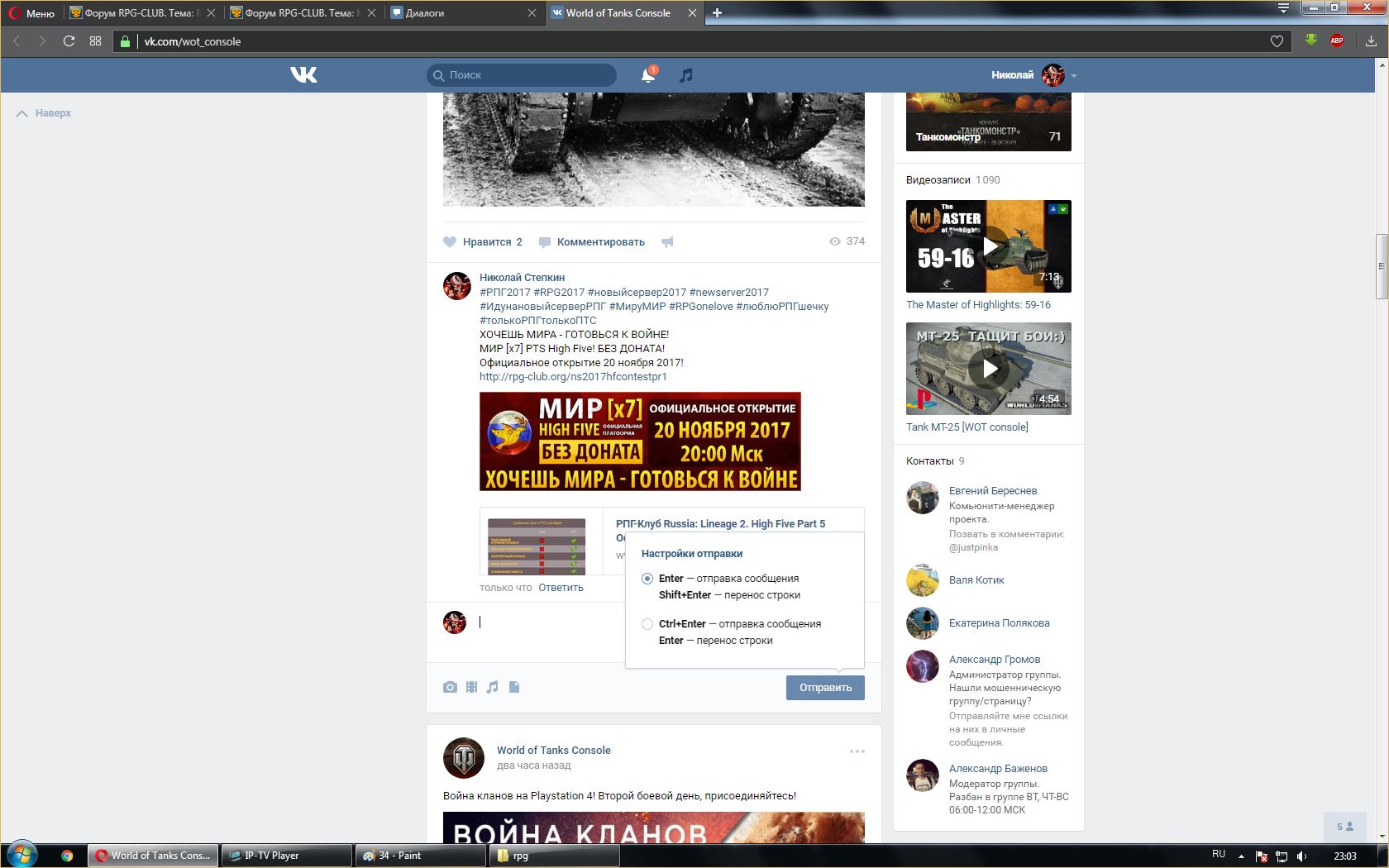Open the clock showing 23:03
1389x868 pixels.
[x=1345, y=856]
